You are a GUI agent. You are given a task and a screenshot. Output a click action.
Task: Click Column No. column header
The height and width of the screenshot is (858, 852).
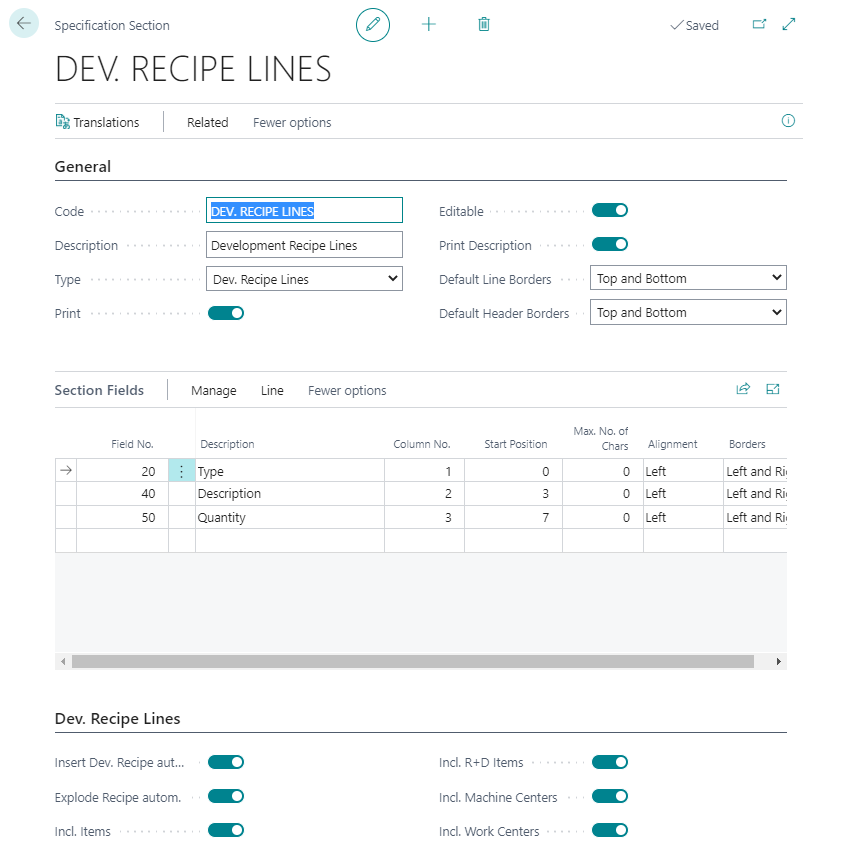click(x=422, y=444)
